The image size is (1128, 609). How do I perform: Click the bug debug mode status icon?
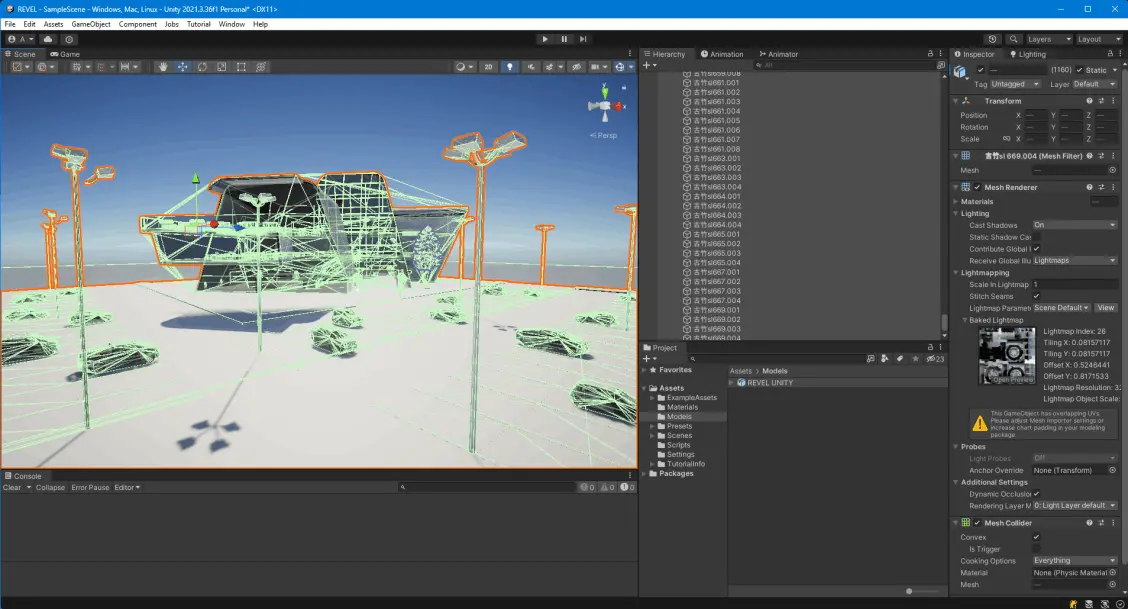click(1073, 604)
